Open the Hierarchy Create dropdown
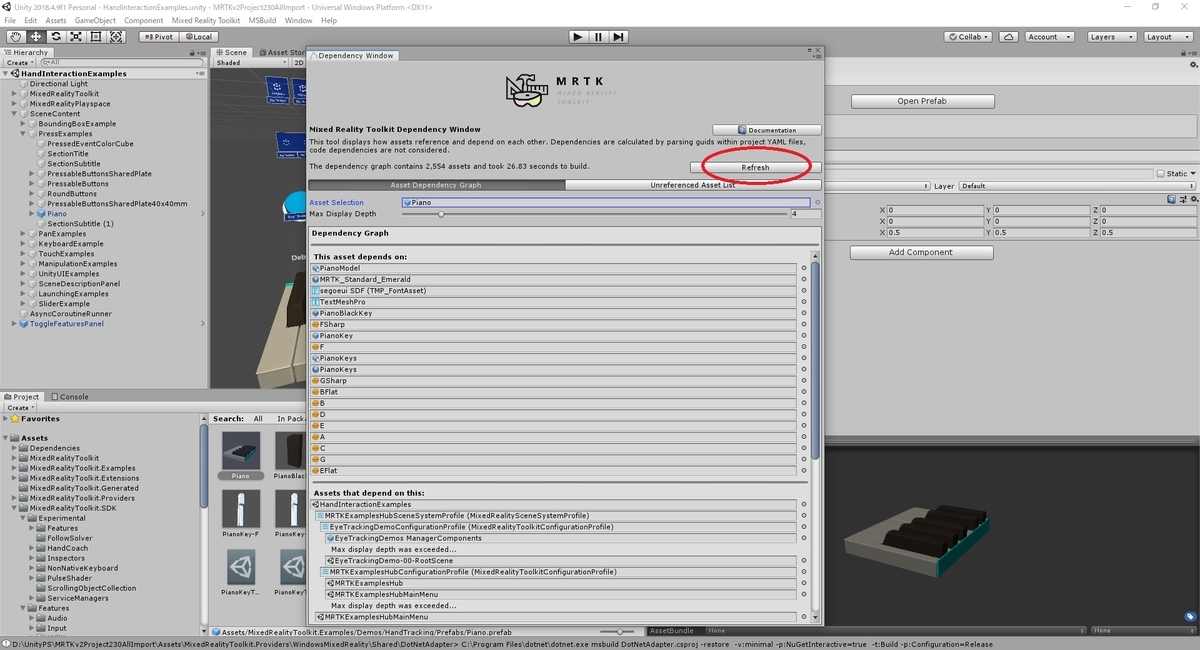 (21, 62)
